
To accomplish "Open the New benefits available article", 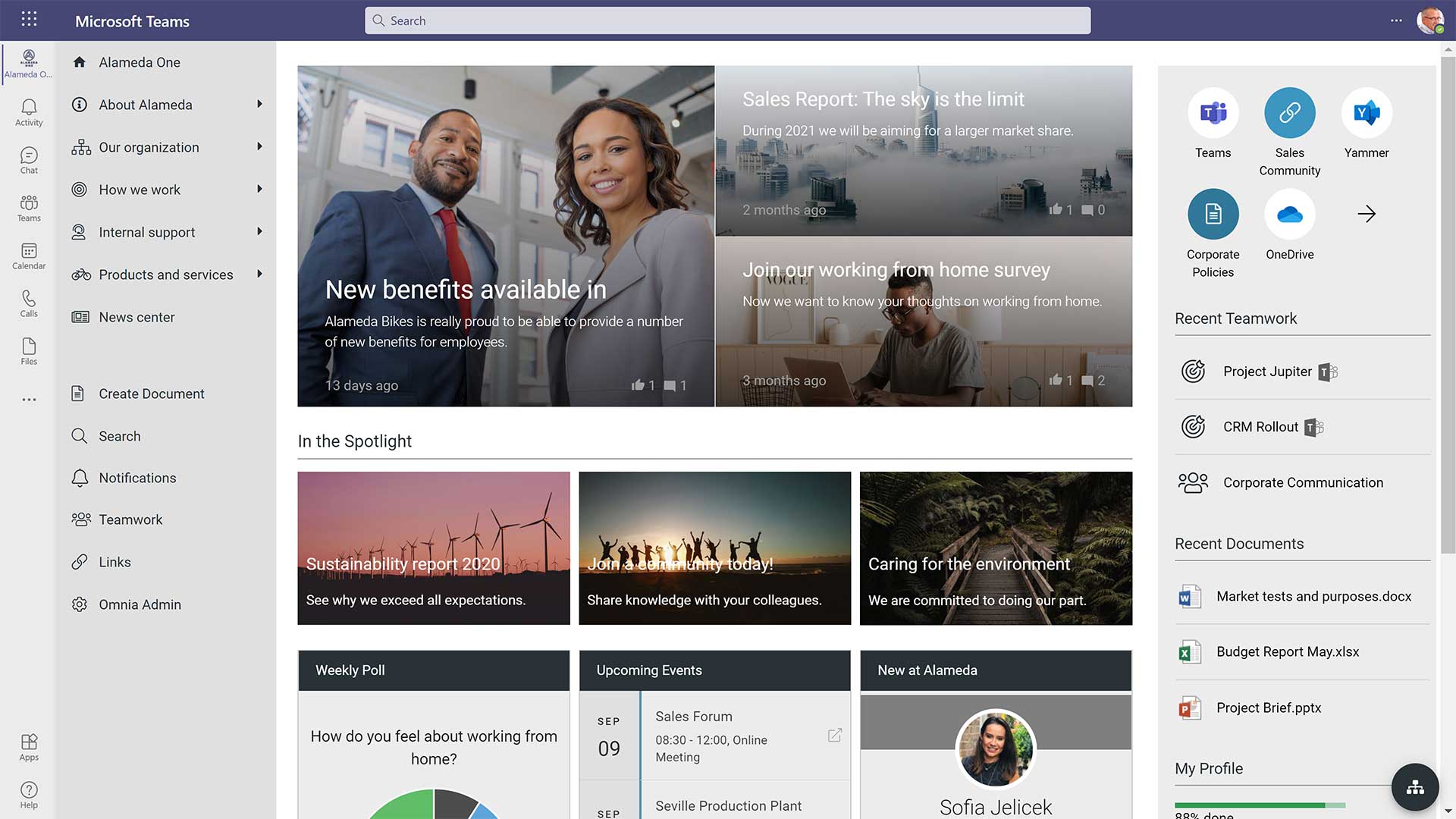I will click(x=506, y=236).
